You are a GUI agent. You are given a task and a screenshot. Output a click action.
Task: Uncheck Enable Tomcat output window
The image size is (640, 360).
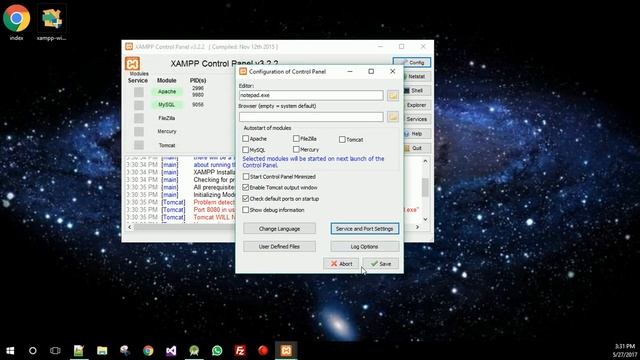[x=246, y=188]
